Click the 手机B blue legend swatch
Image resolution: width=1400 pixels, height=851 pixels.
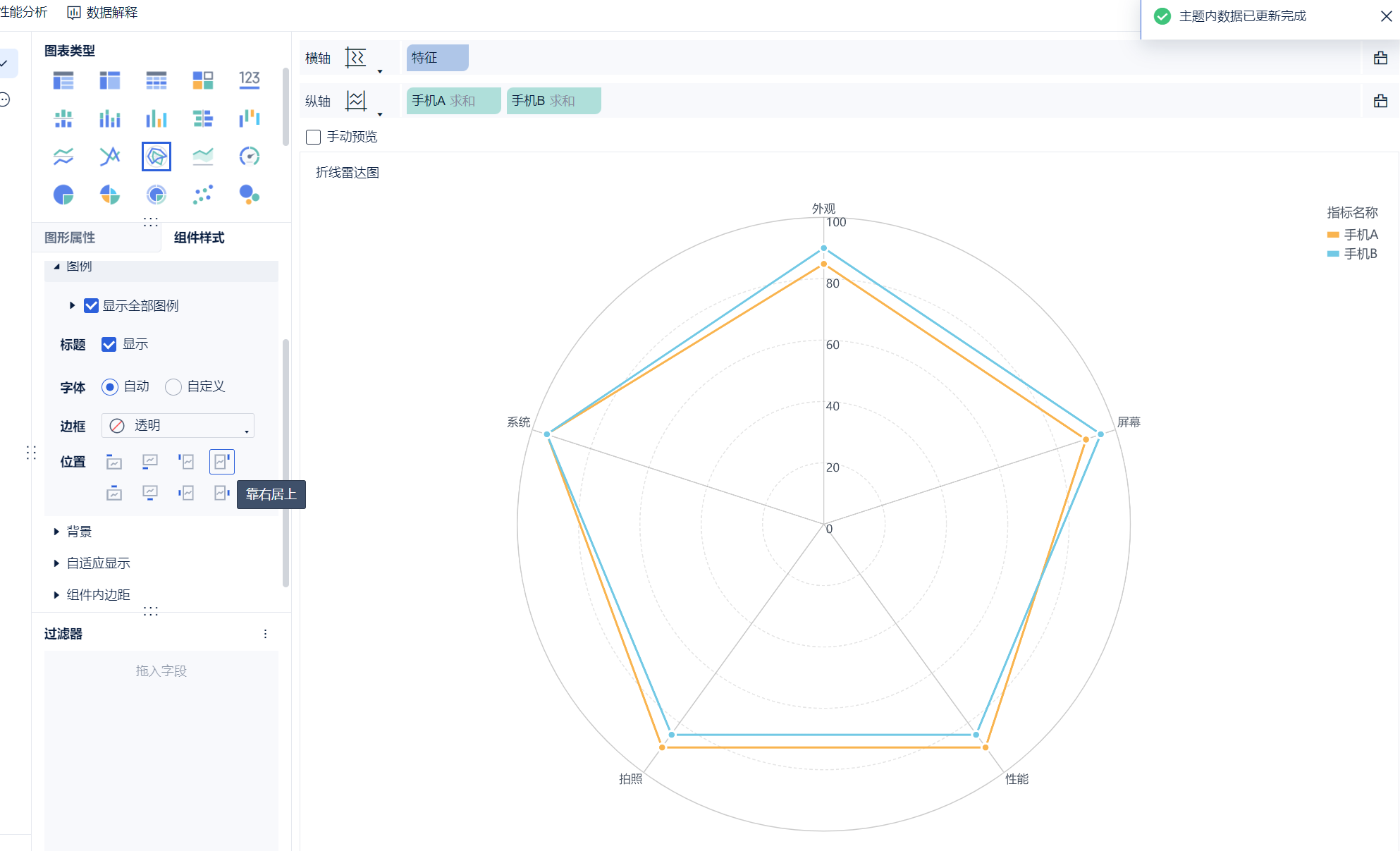[1332, 254]
